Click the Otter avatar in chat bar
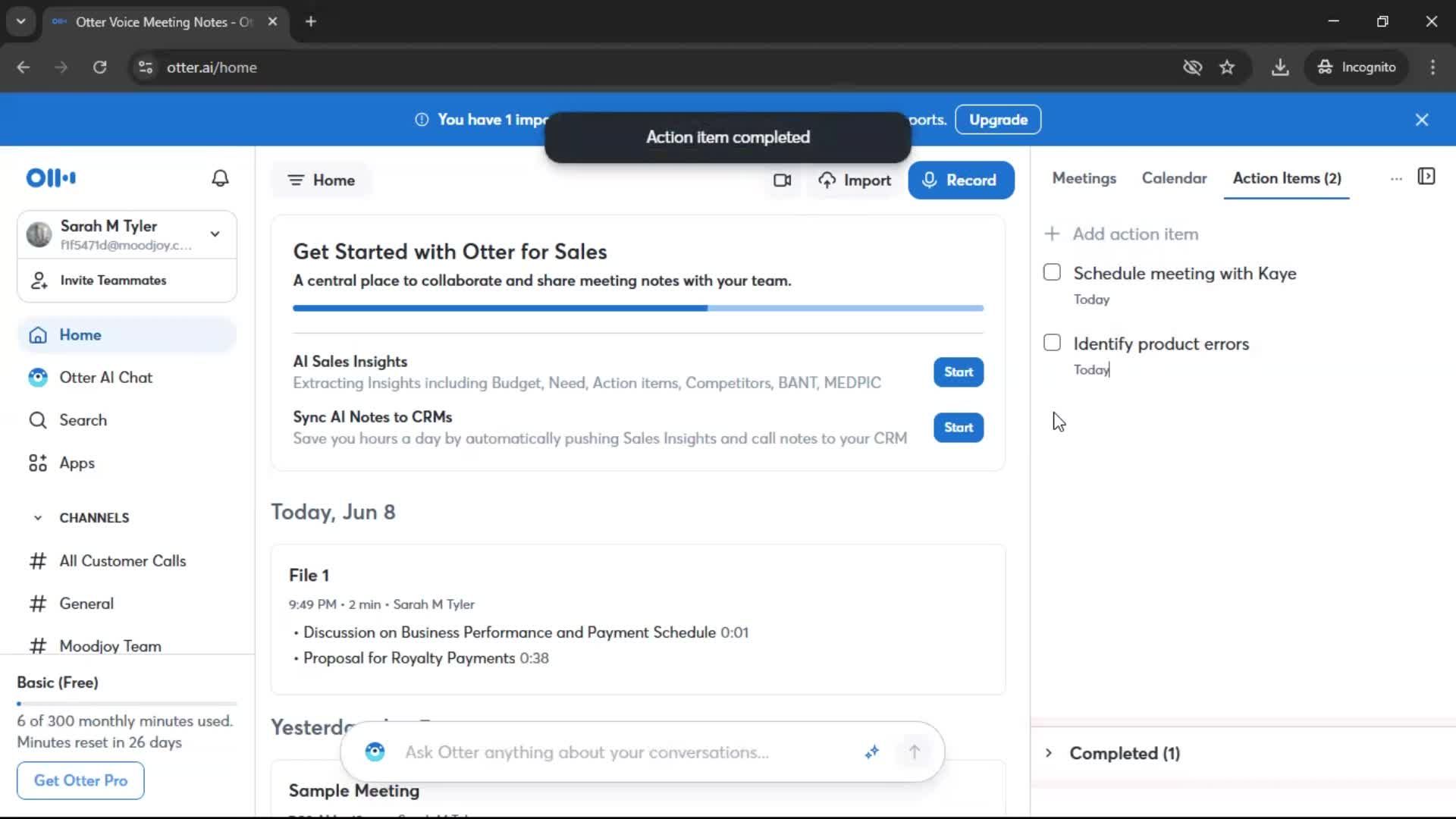The height and width of the screenshot is (819, 1456). pyautogui.click(x=375, y=752)
